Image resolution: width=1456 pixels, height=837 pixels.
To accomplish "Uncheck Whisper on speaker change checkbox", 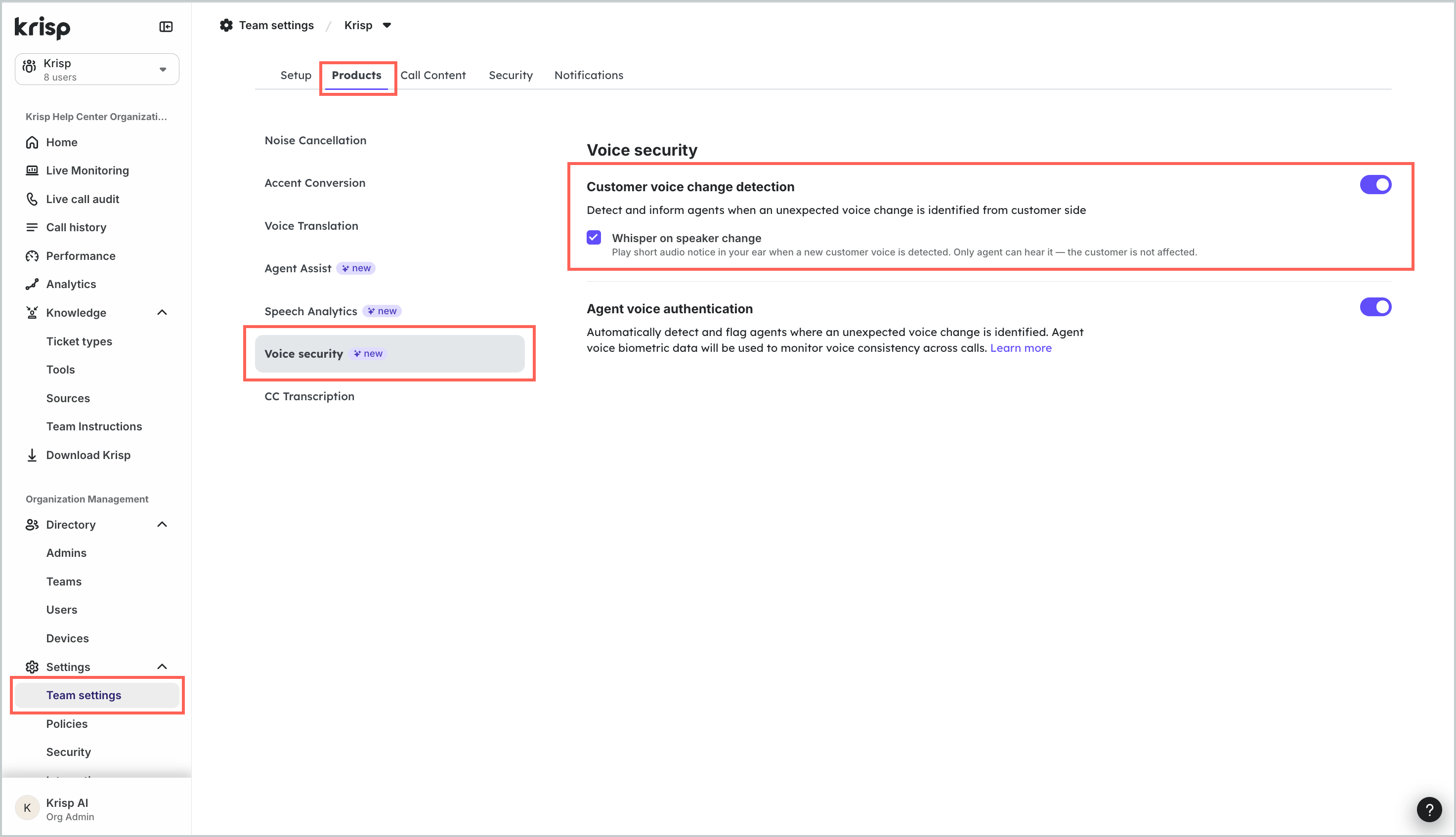I will pos(594,238).
